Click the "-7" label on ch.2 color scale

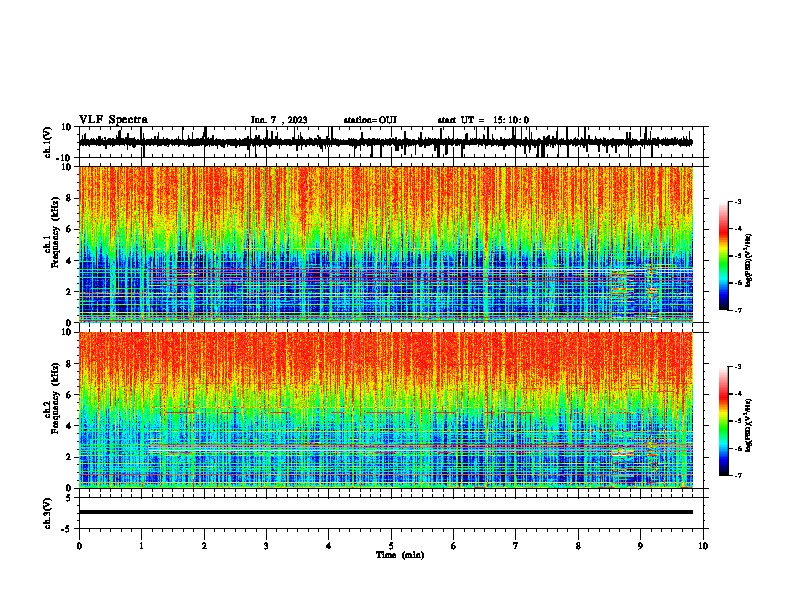coord(737,475)
